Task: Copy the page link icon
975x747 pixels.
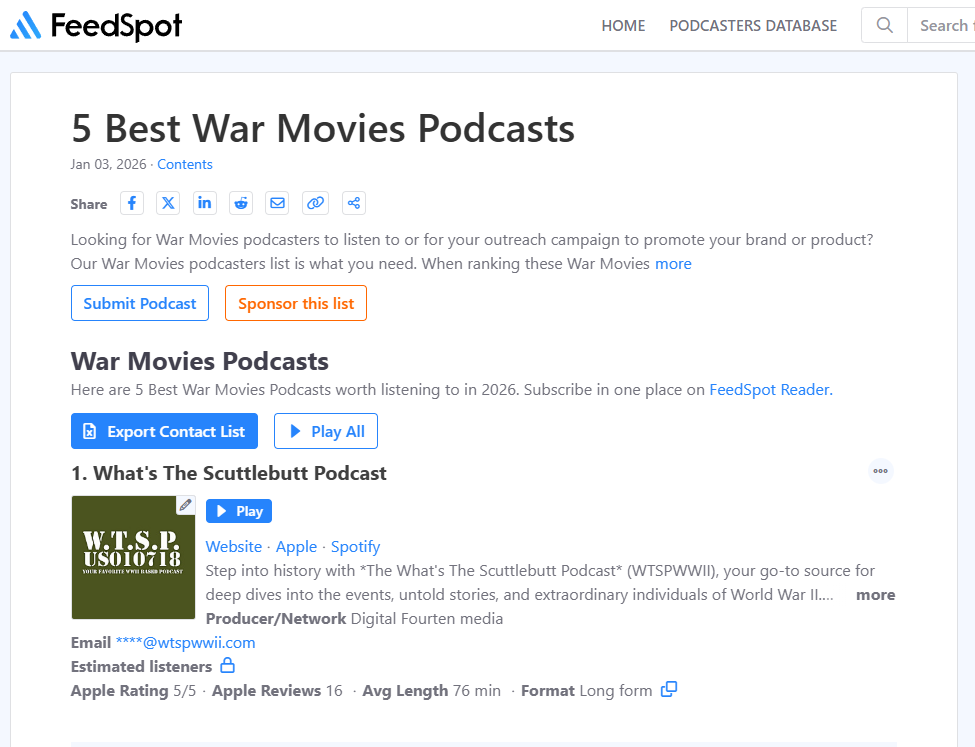Action: [x=315, y=203]
